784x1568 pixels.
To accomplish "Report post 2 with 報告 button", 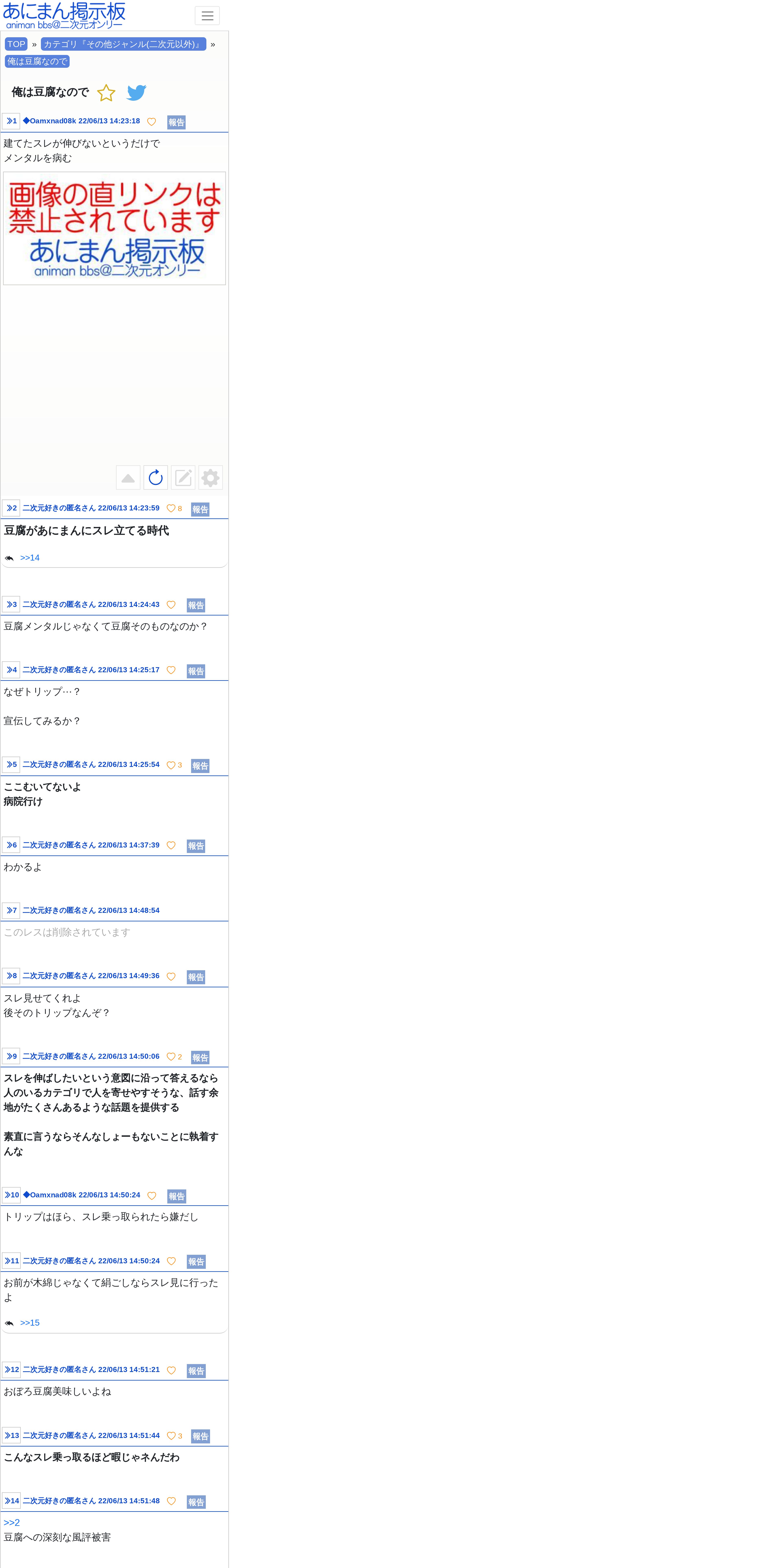I will [200, 509].
